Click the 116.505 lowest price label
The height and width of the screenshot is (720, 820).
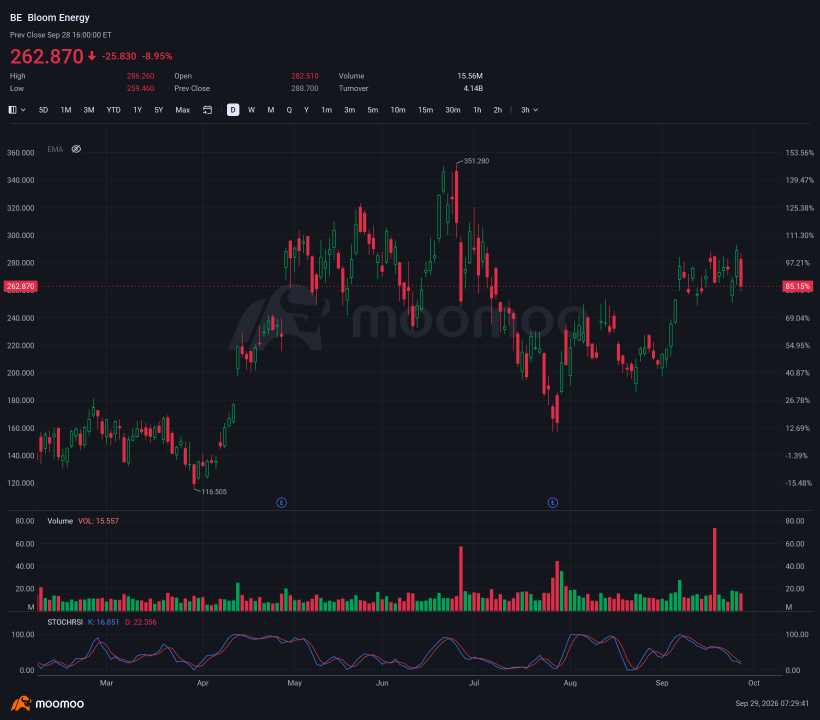[214, 492]
